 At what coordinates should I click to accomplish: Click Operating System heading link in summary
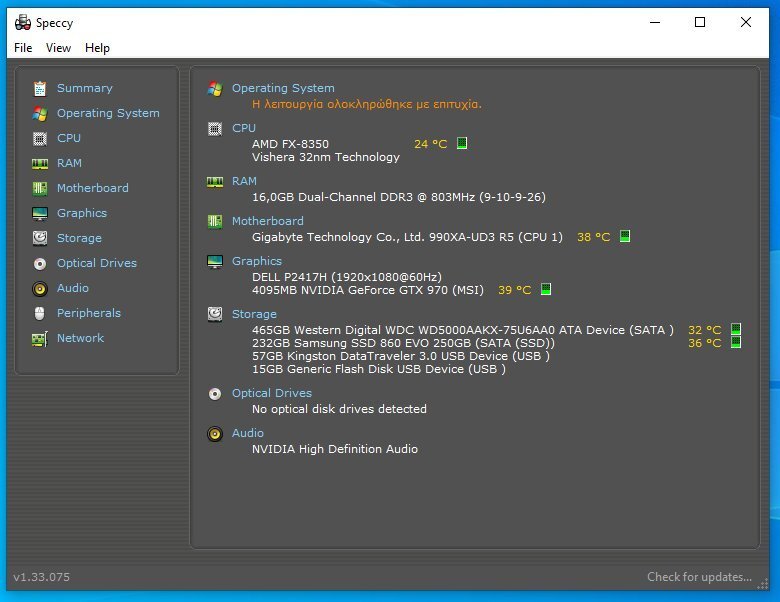(x=283, y=88)
